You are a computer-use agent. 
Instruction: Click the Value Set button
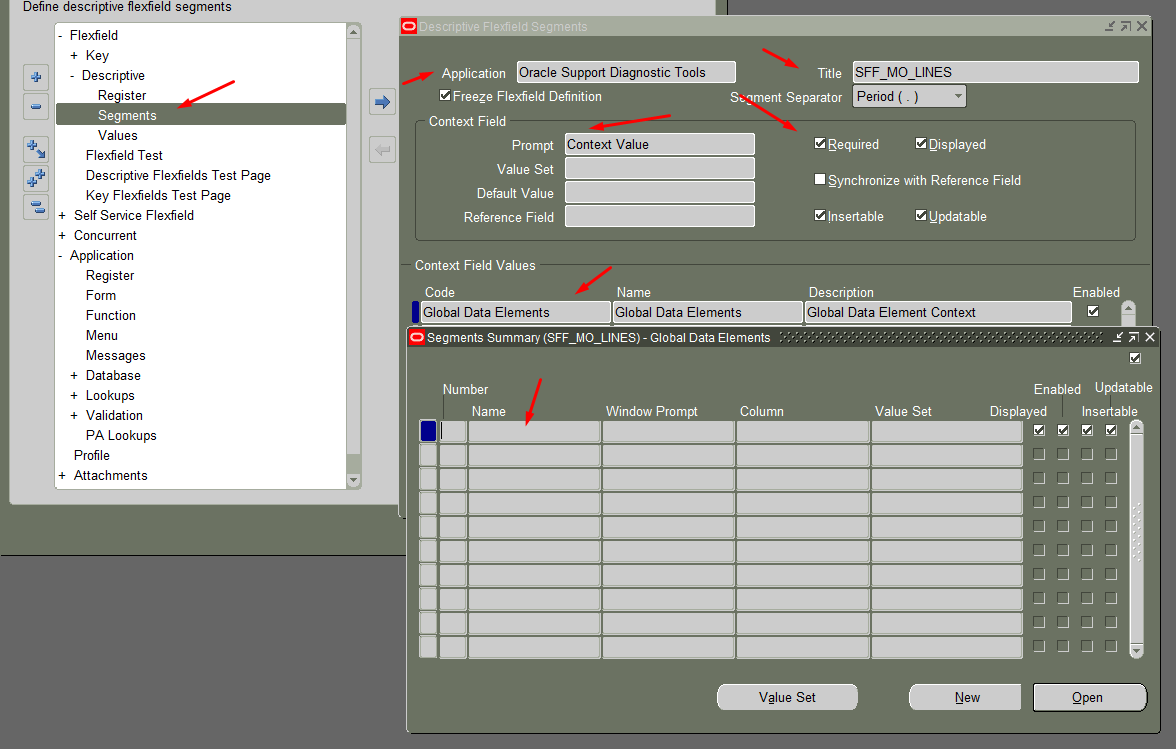tap(787, 697)
